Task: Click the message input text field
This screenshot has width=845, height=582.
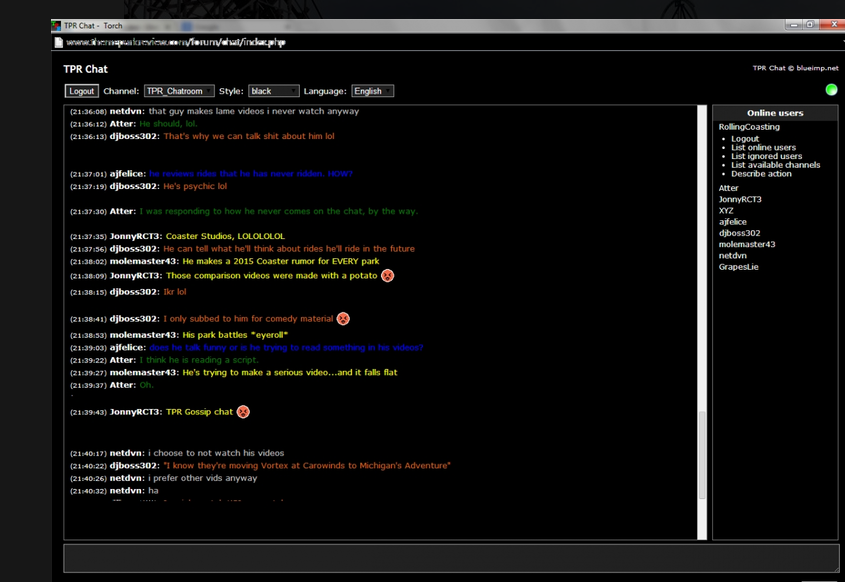Action: (x=451, y=558)
